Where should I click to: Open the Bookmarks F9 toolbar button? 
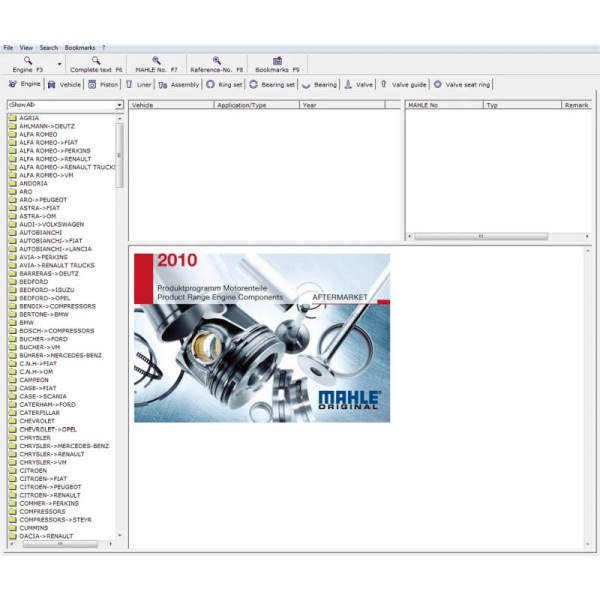277,61
